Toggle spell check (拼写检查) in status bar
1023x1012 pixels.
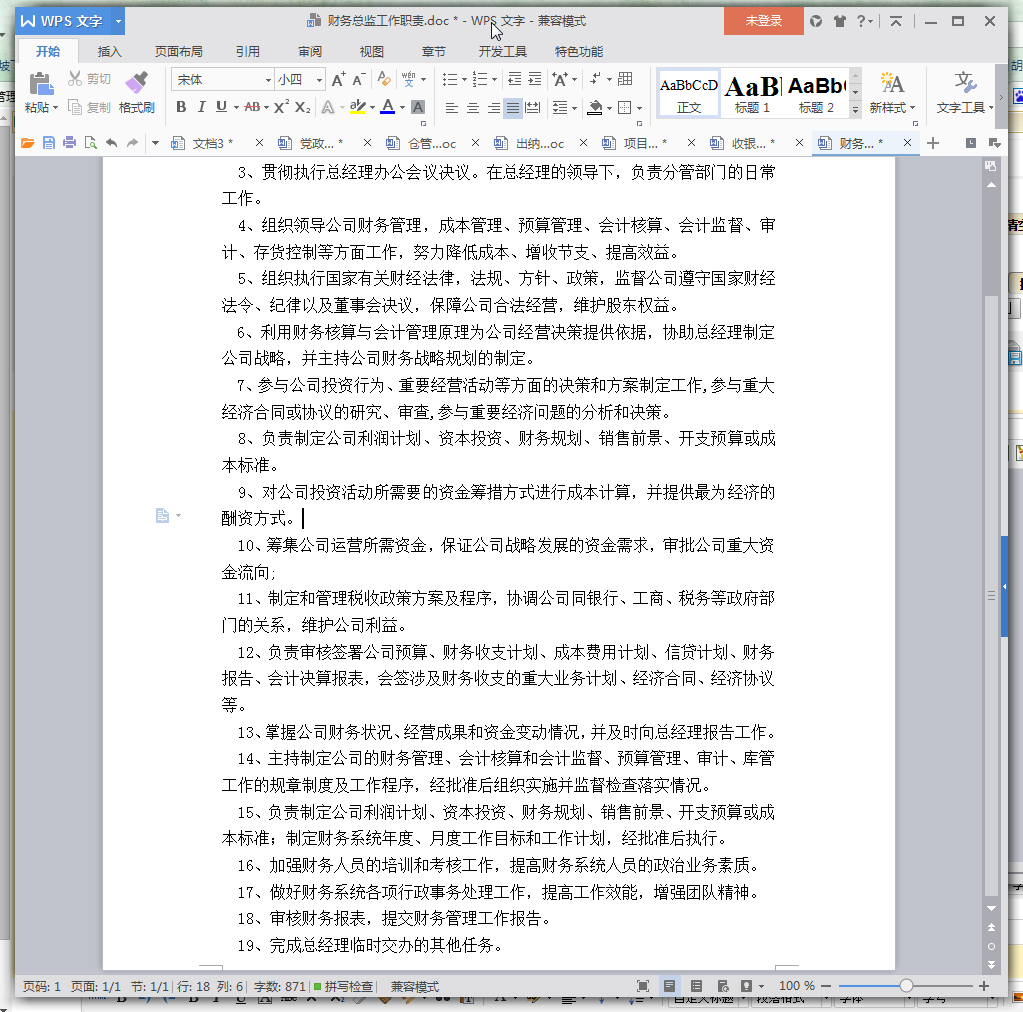[343, 987]
